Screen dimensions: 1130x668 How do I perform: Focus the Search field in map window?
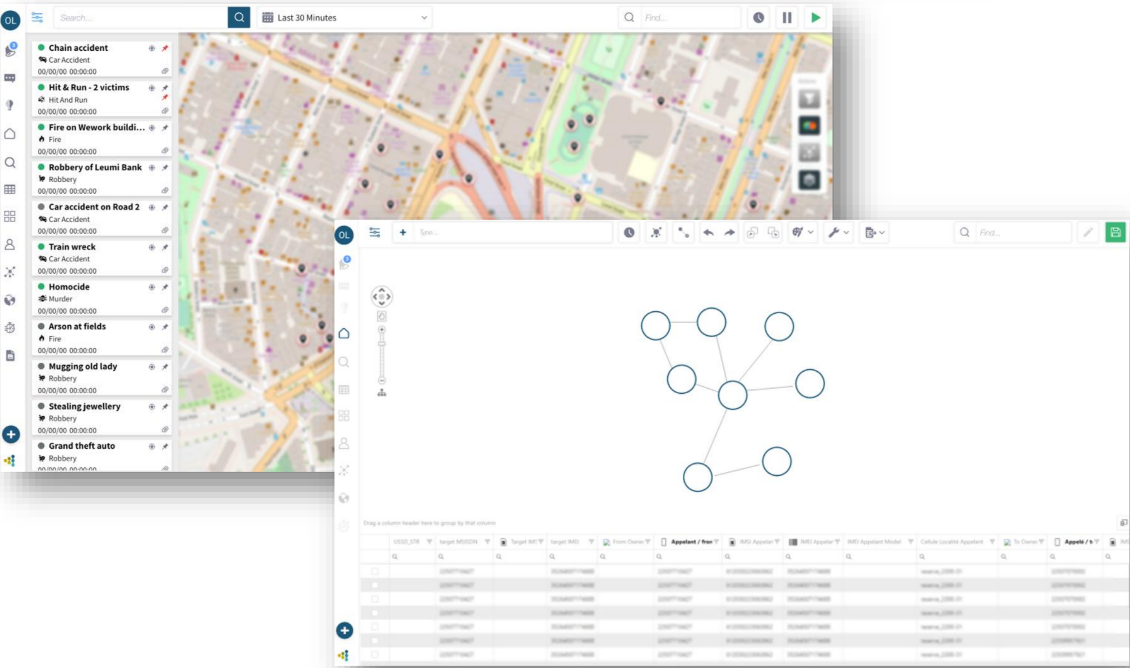tap(141, 17)
